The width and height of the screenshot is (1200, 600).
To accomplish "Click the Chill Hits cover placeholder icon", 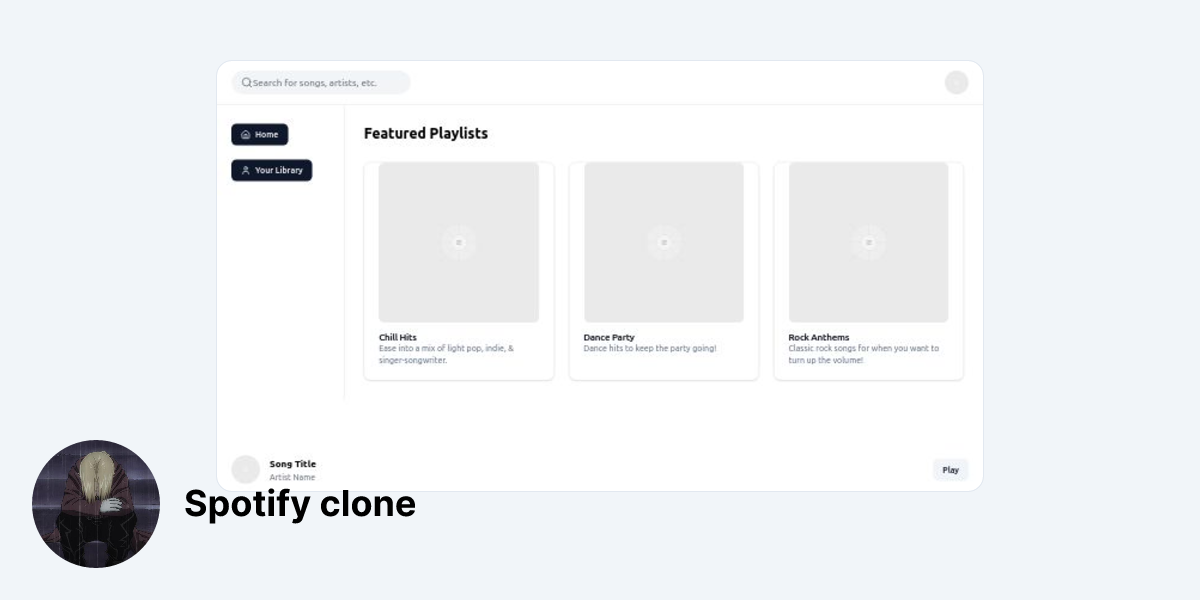I will (459, 242).
